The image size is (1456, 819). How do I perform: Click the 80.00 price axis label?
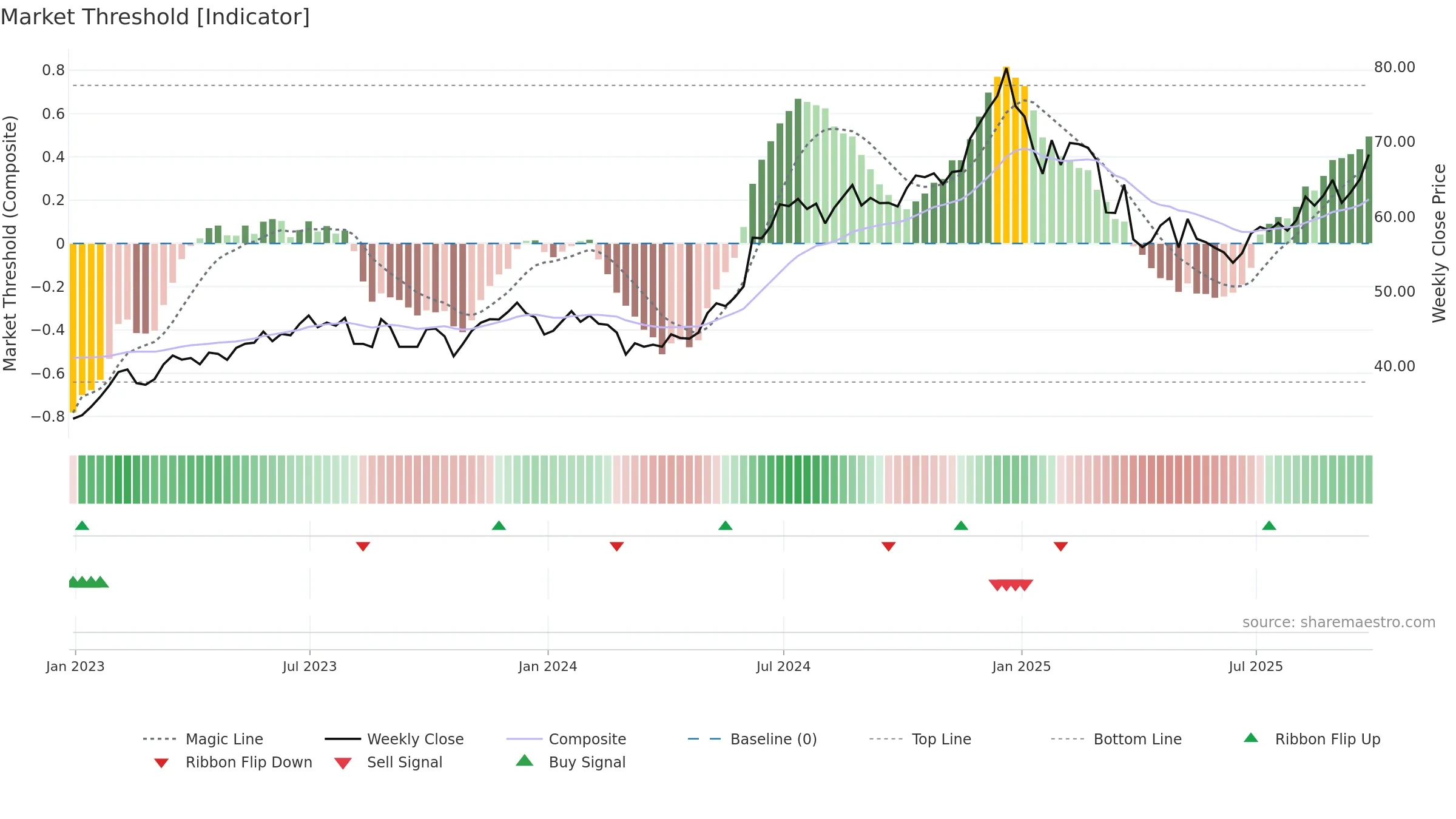tap(1395, 67)
